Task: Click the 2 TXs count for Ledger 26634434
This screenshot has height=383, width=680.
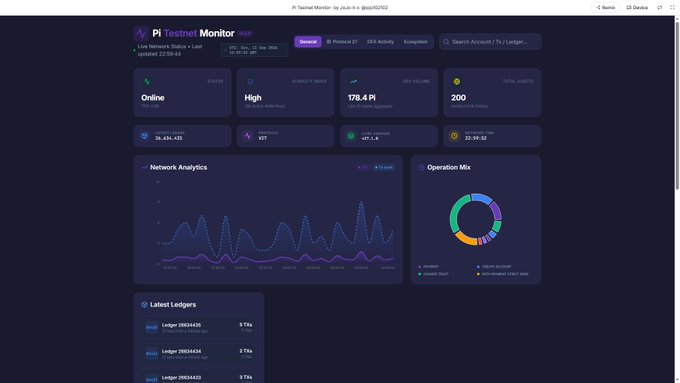Action: (x=246, y=351)
